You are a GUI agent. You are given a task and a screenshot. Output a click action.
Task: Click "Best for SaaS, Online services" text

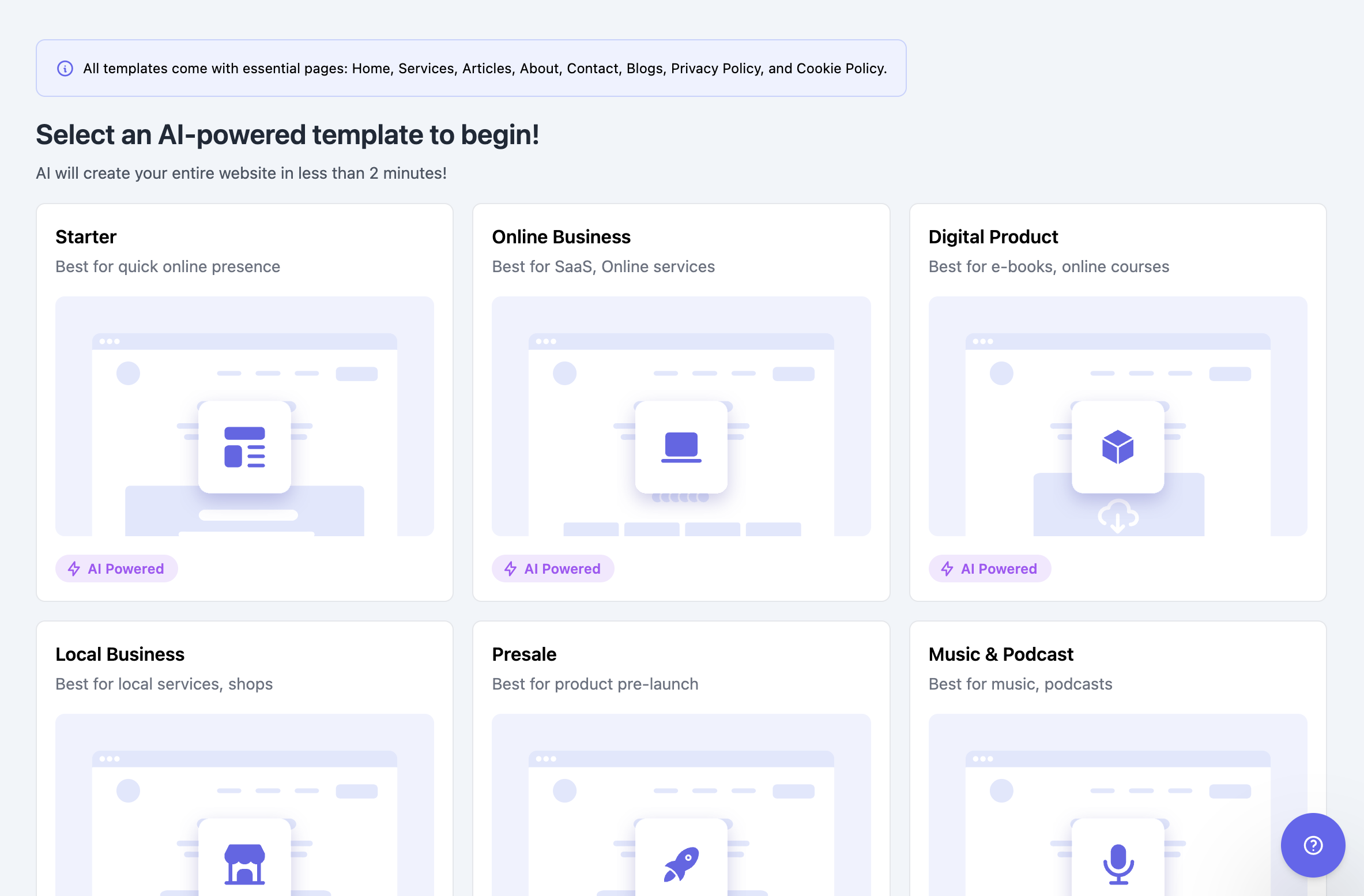[x=603, y=266]
